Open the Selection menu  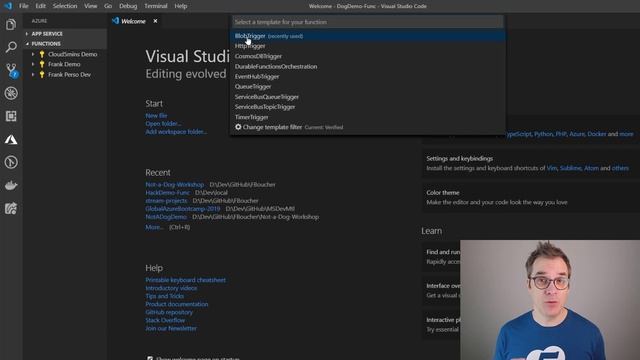point(65,6)
